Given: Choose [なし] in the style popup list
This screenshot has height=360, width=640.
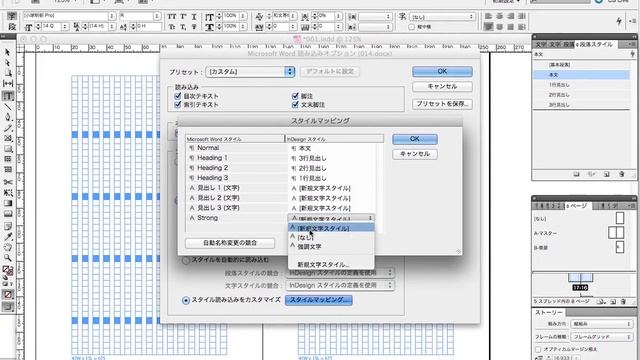Looking at the screenshot, I should [x=331, y=237].
